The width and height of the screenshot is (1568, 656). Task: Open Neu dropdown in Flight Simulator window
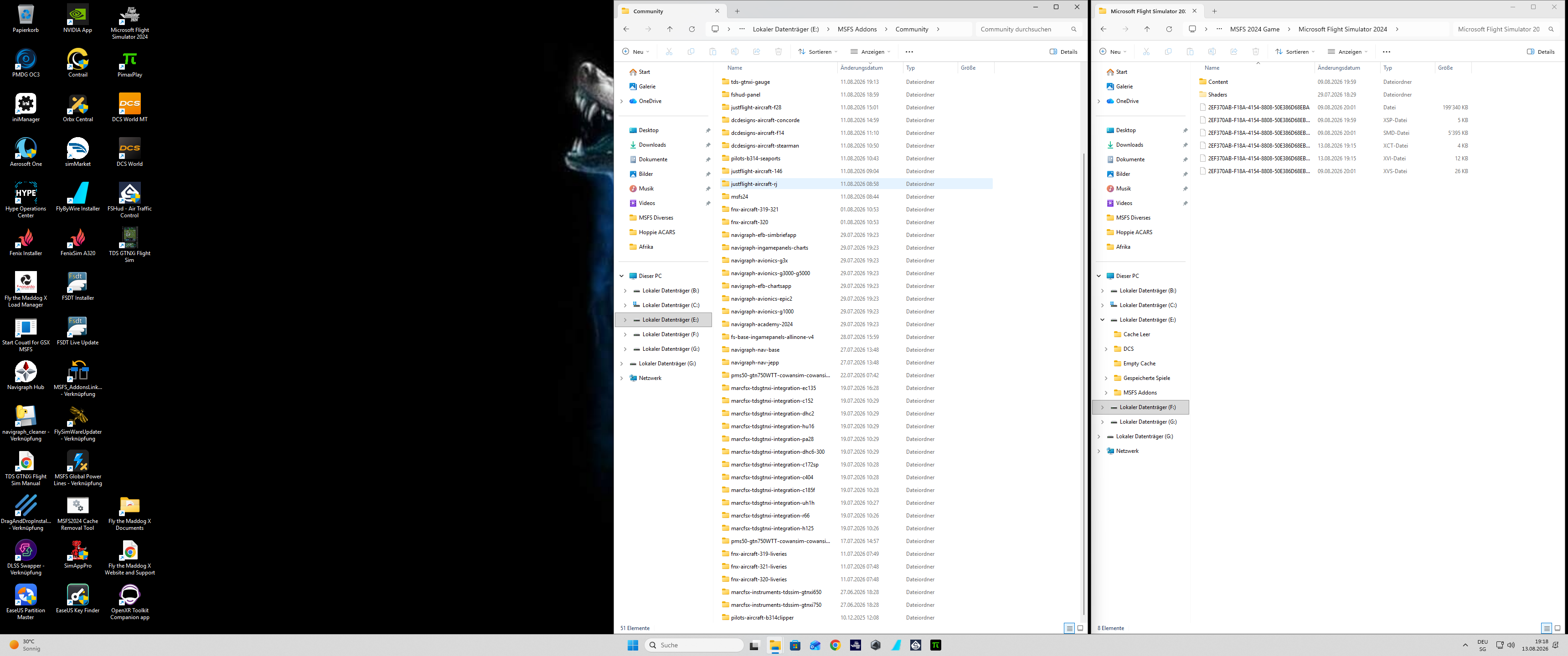click(1113, 52)
